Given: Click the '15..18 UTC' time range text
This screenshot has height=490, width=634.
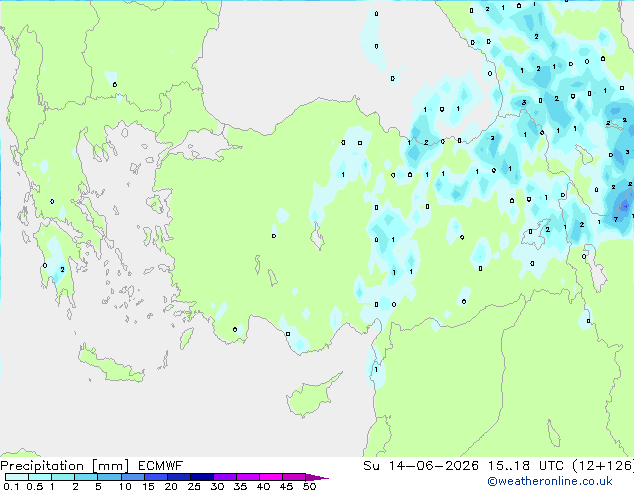Looking at the screenshot, I should click(x=526, y=466).
